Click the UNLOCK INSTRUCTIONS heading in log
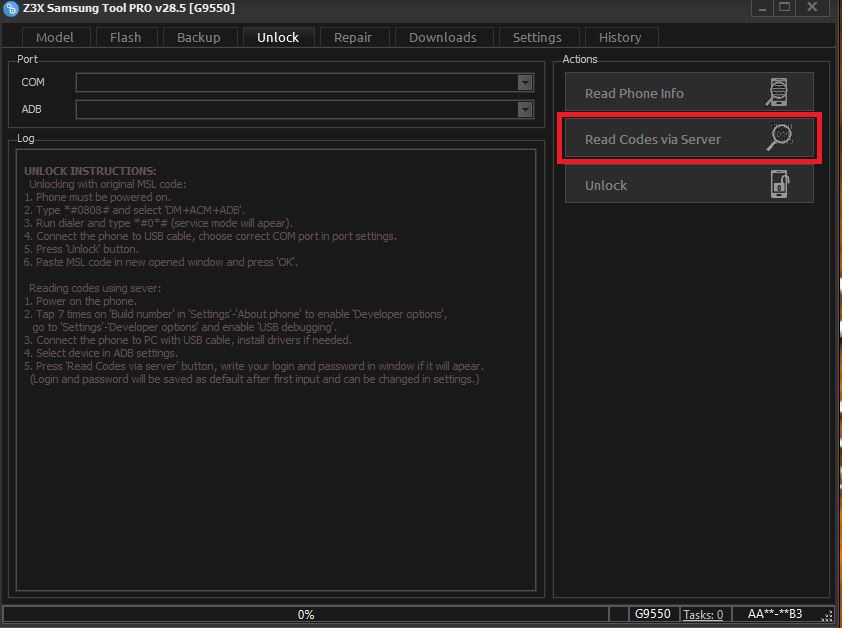 tap(90, 171)
